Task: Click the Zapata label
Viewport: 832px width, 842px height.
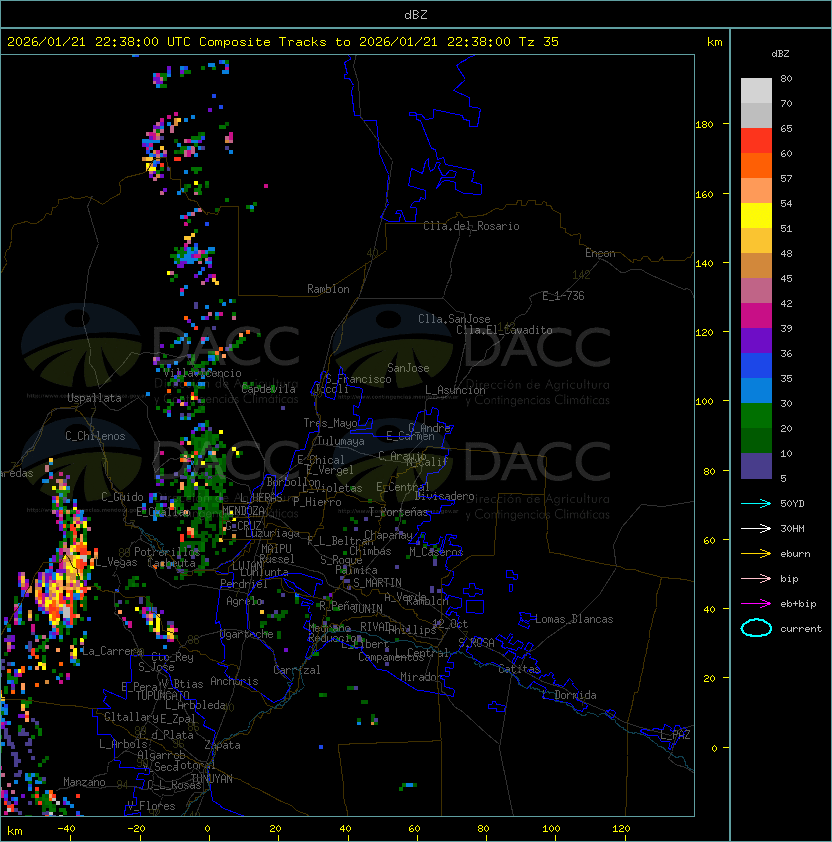Action: click(x=222, y=745)
